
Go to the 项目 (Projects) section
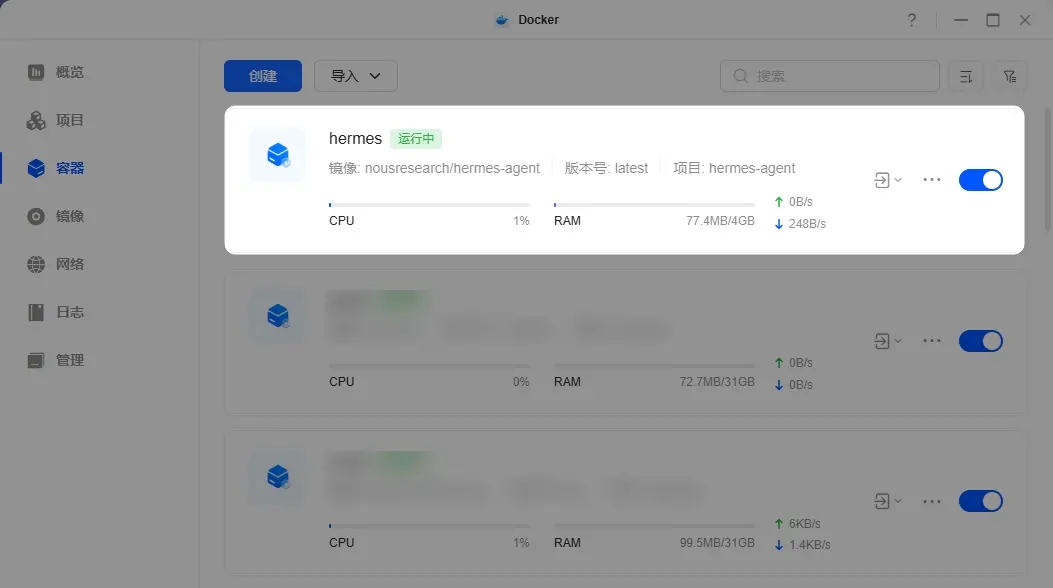pos(70,119)
